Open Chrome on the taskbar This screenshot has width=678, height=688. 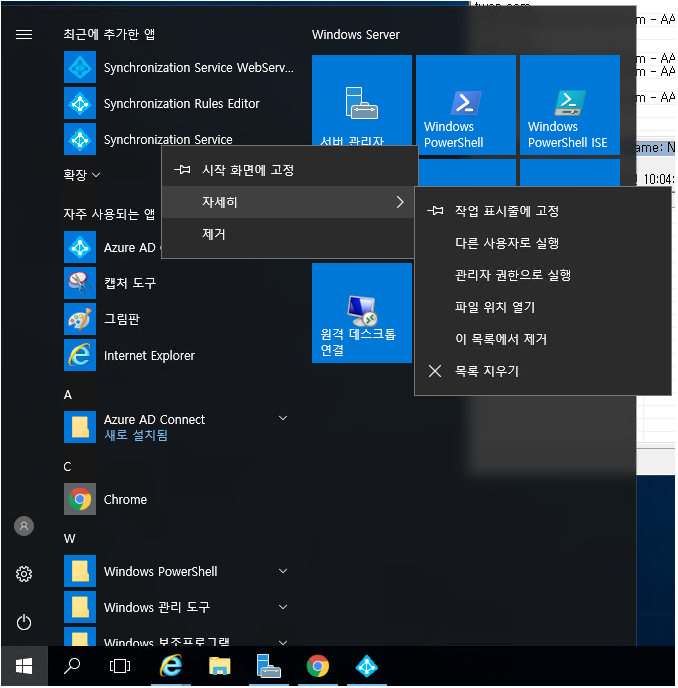point(318,666)
